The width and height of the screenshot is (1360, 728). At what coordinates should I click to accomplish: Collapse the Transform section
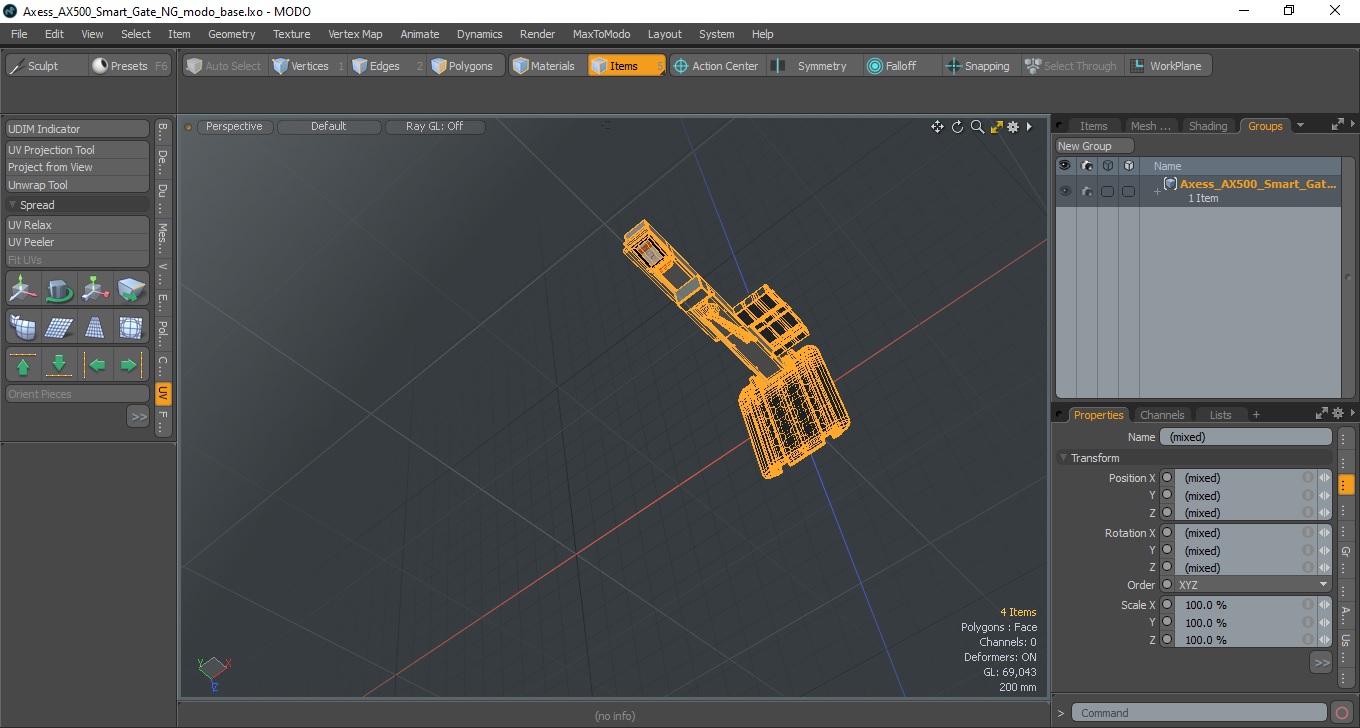tap(1064, 458)
